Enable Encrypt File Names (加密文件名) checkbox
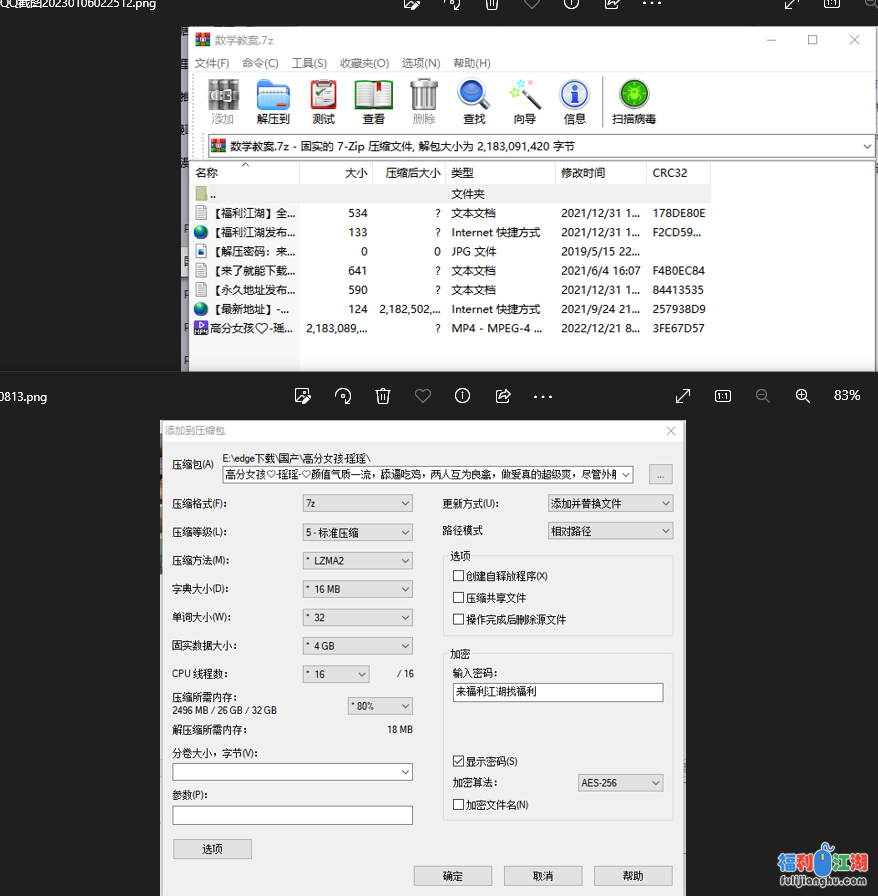 coord(459,805)
